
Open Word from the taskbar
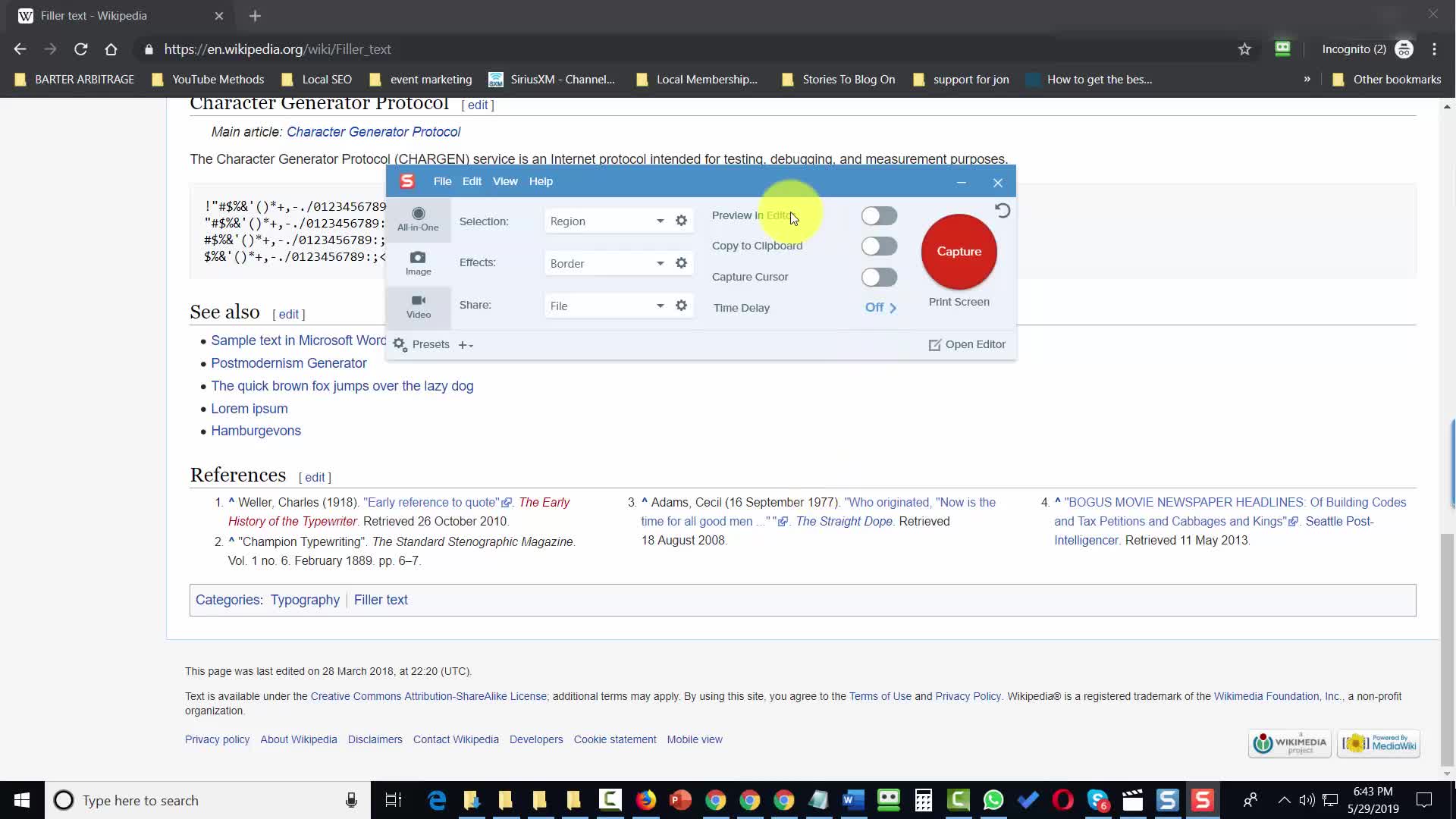(853, 800)
